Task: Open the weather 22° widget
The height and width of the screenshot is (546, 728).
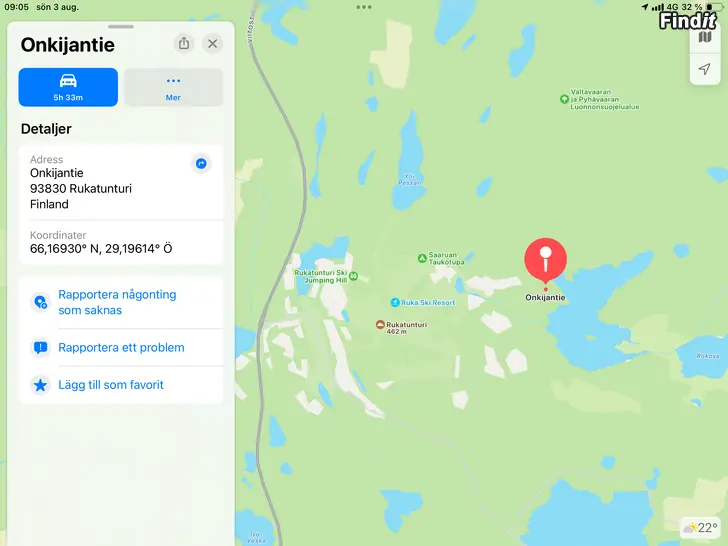Action: coord(700,528)
